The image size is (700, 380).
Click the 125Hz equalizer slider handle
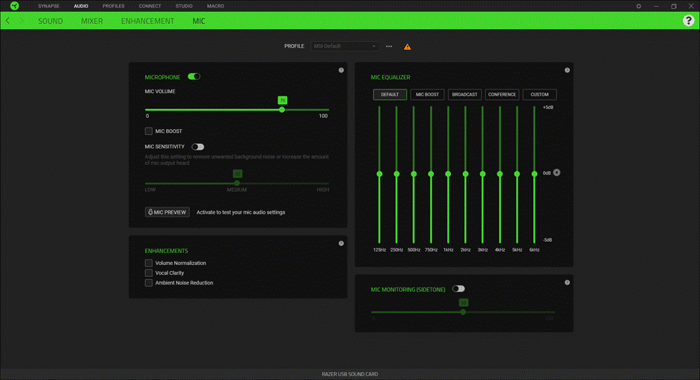(379, 174)
